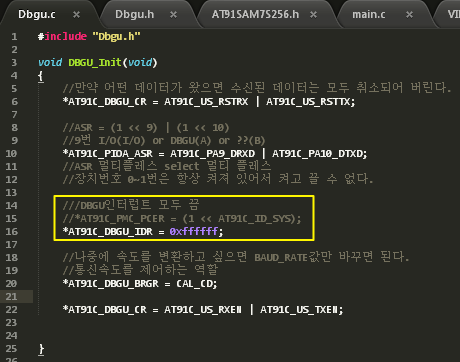Click AT91C_PA9_DRXD on line 10
460x362 pixels.
[213, 153]
